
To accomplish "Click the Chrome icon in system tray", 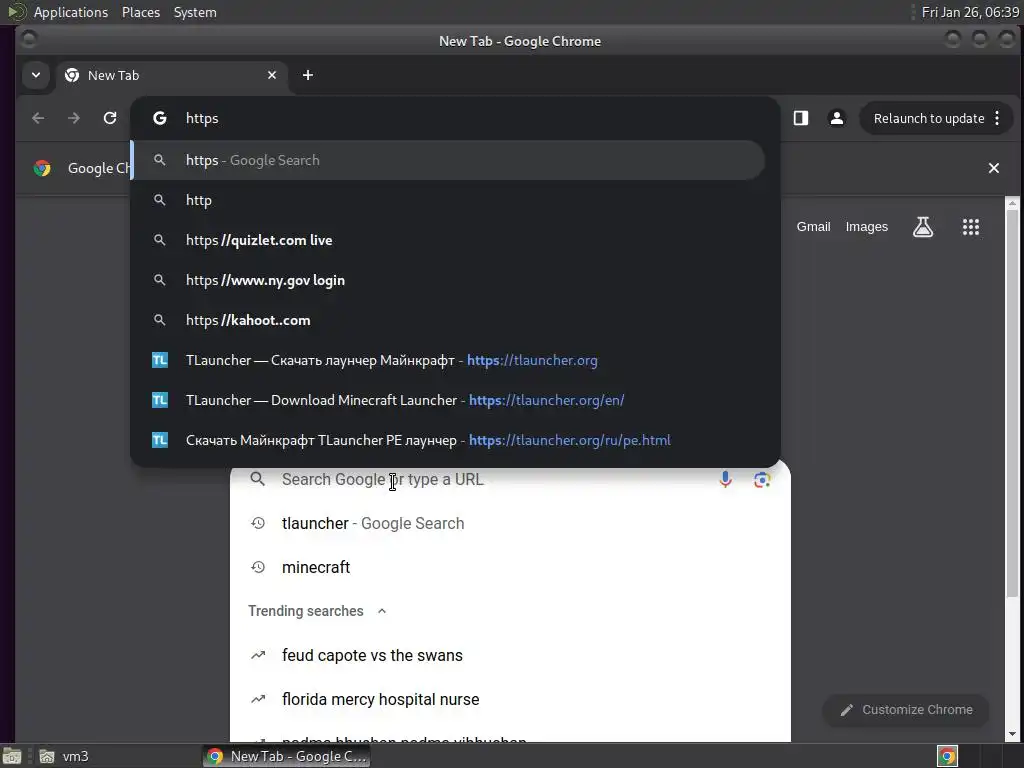I will pyautogui.click(x=947, y=756).
